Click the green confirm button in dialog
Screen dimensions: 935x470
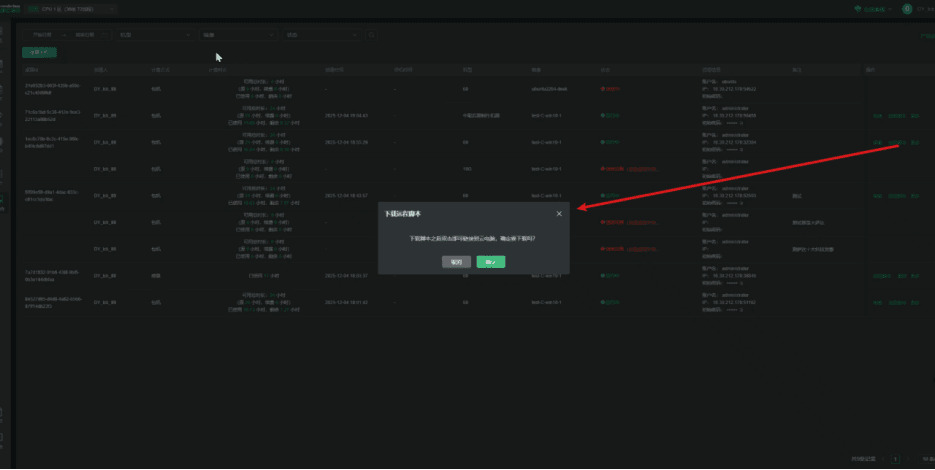point(490,262)
